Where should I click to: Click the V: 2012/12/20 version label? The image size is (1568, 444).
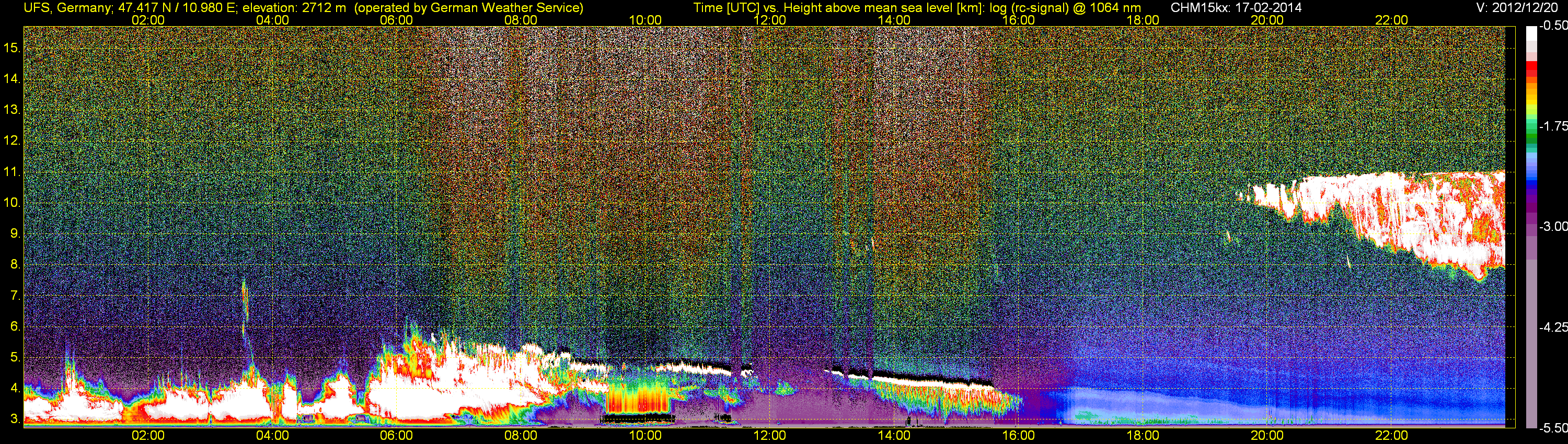tap(1519, 7)
